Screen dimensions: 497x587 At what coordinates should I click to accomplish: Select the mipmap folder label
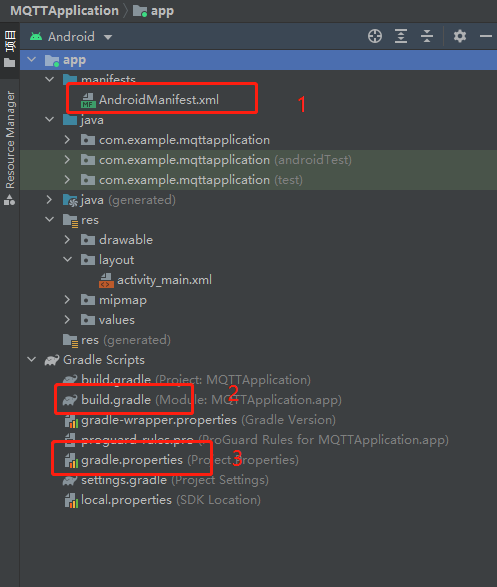pos(123,300)
